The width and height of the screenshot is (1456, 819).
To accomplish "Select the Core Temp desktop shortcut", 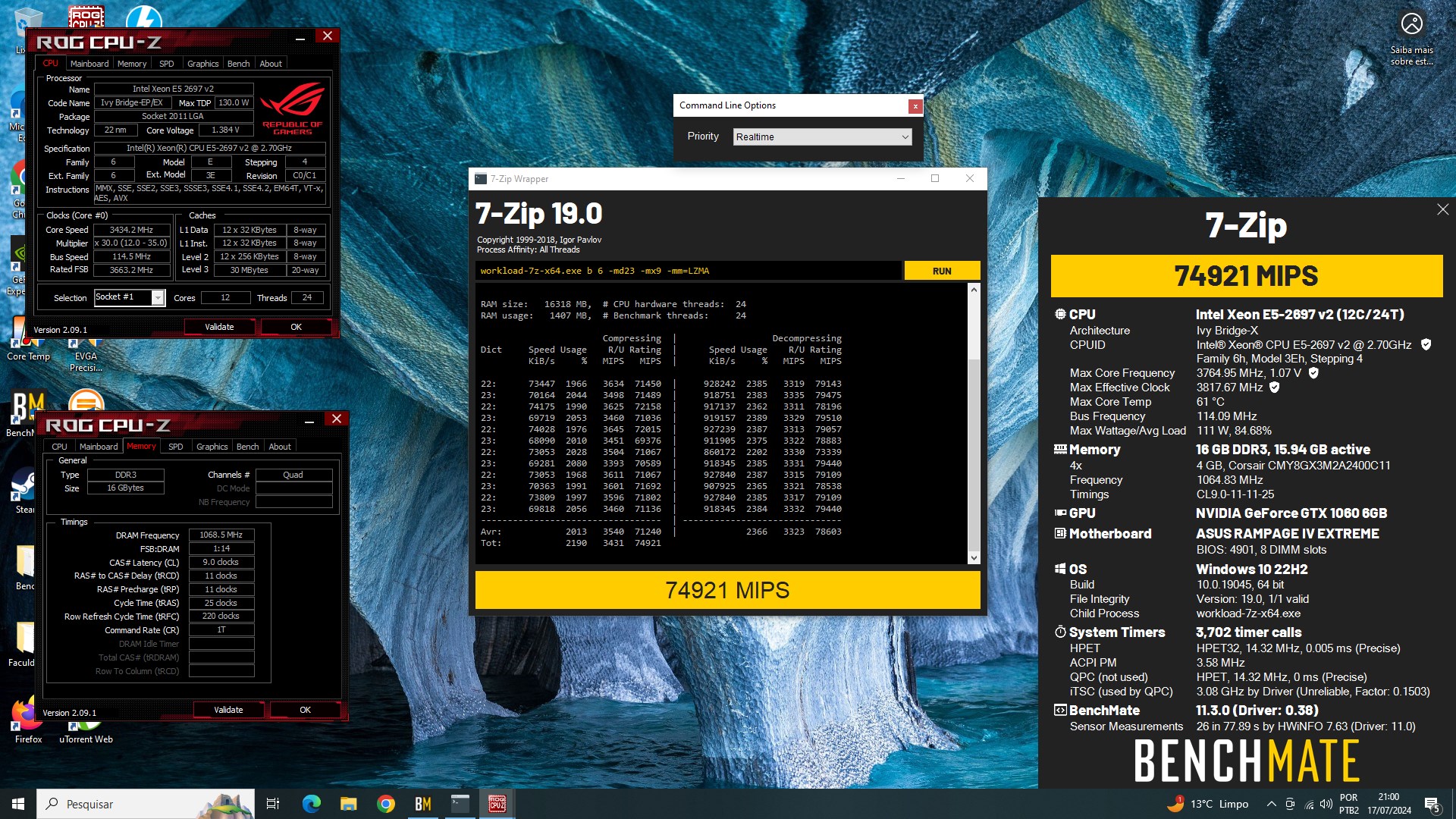I will point(28,340).
